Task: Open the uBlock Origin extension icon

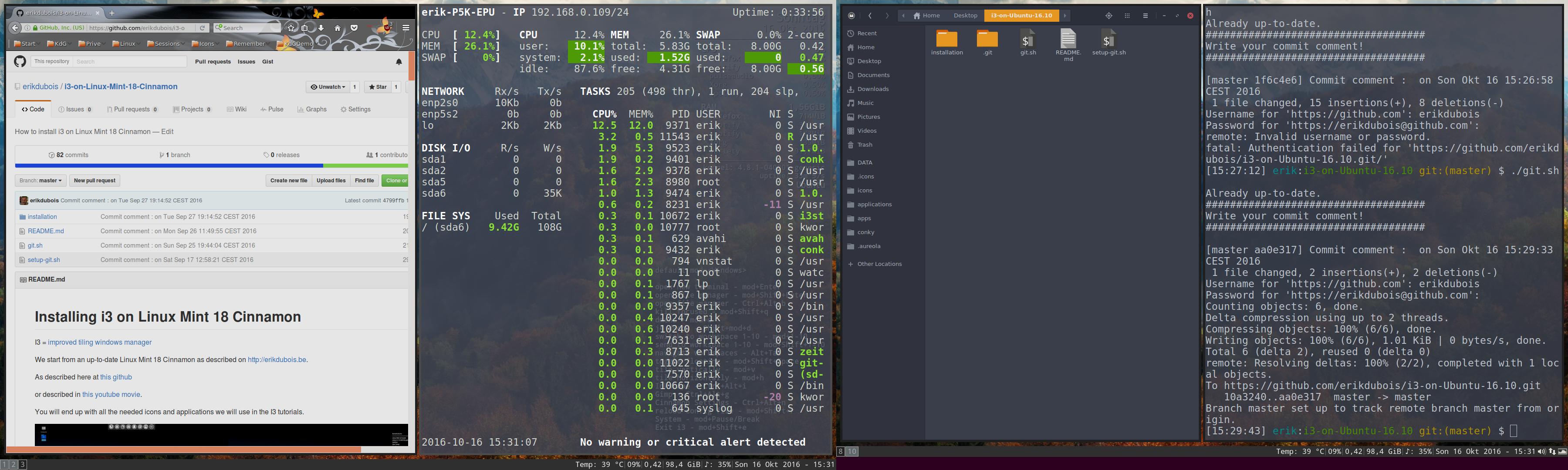Action: (386, 27)
